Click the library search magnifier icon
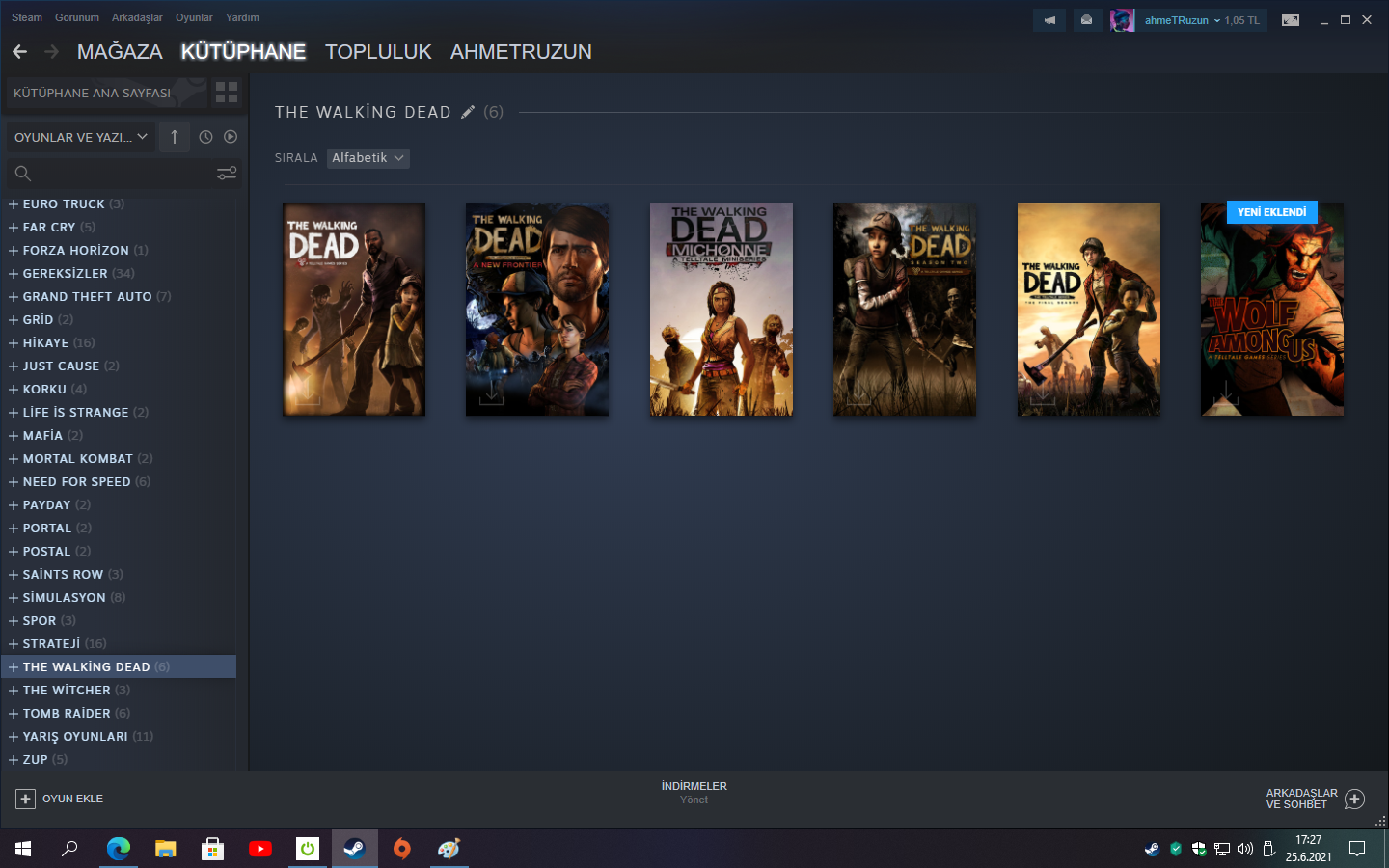 23,174
